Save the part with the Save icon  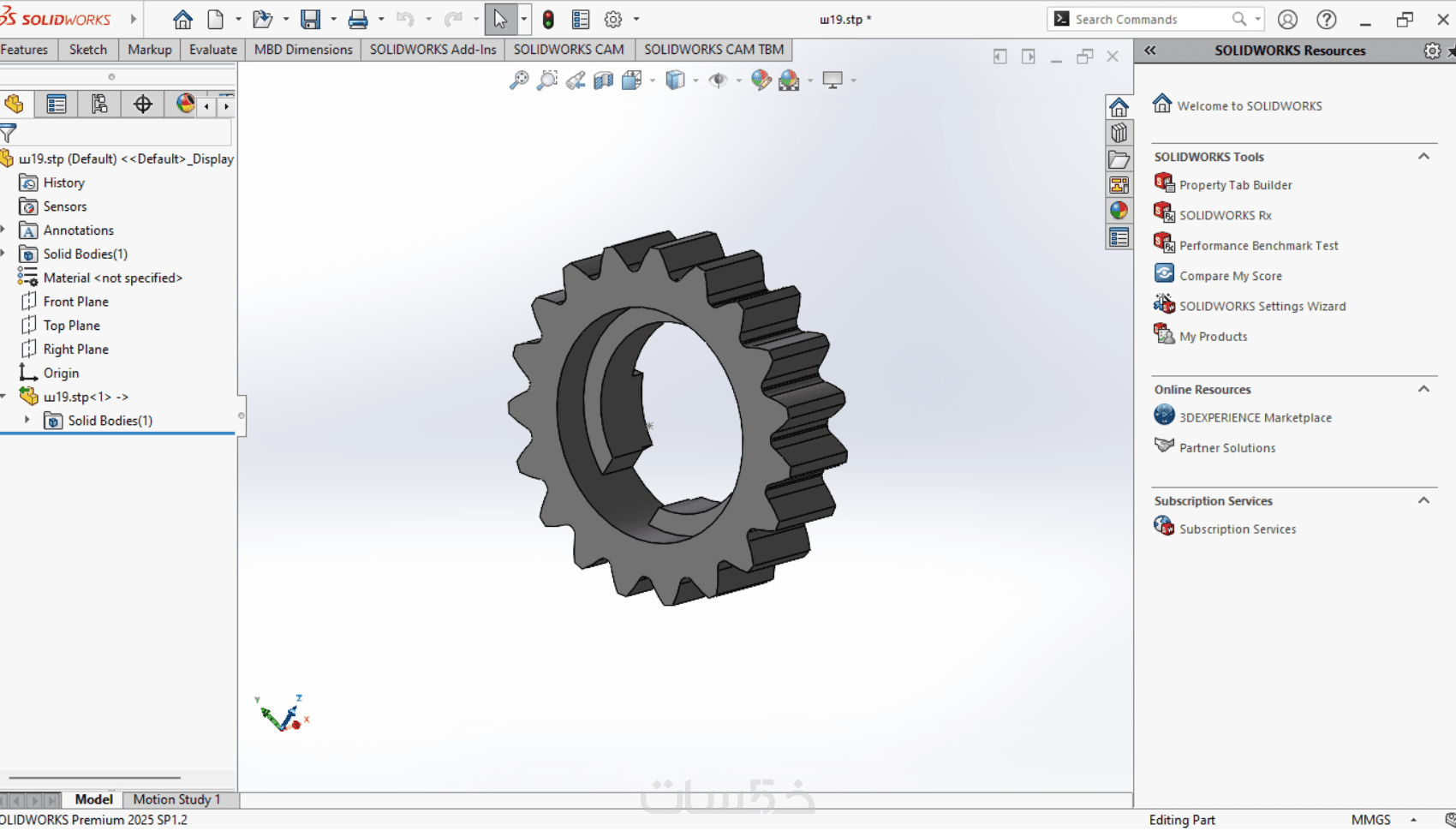pyautogui.click(x=310, y=19)
